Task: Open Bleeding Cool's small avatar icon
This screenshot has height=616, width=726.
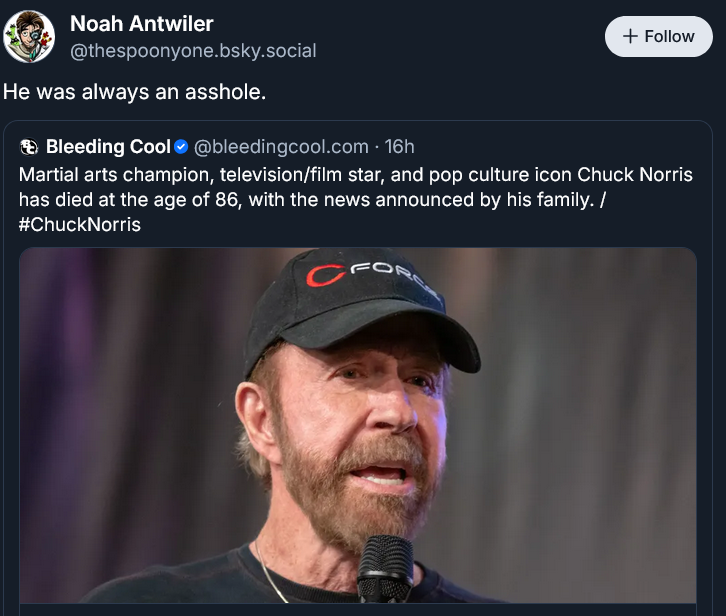Action: click(x=29, y=147)
